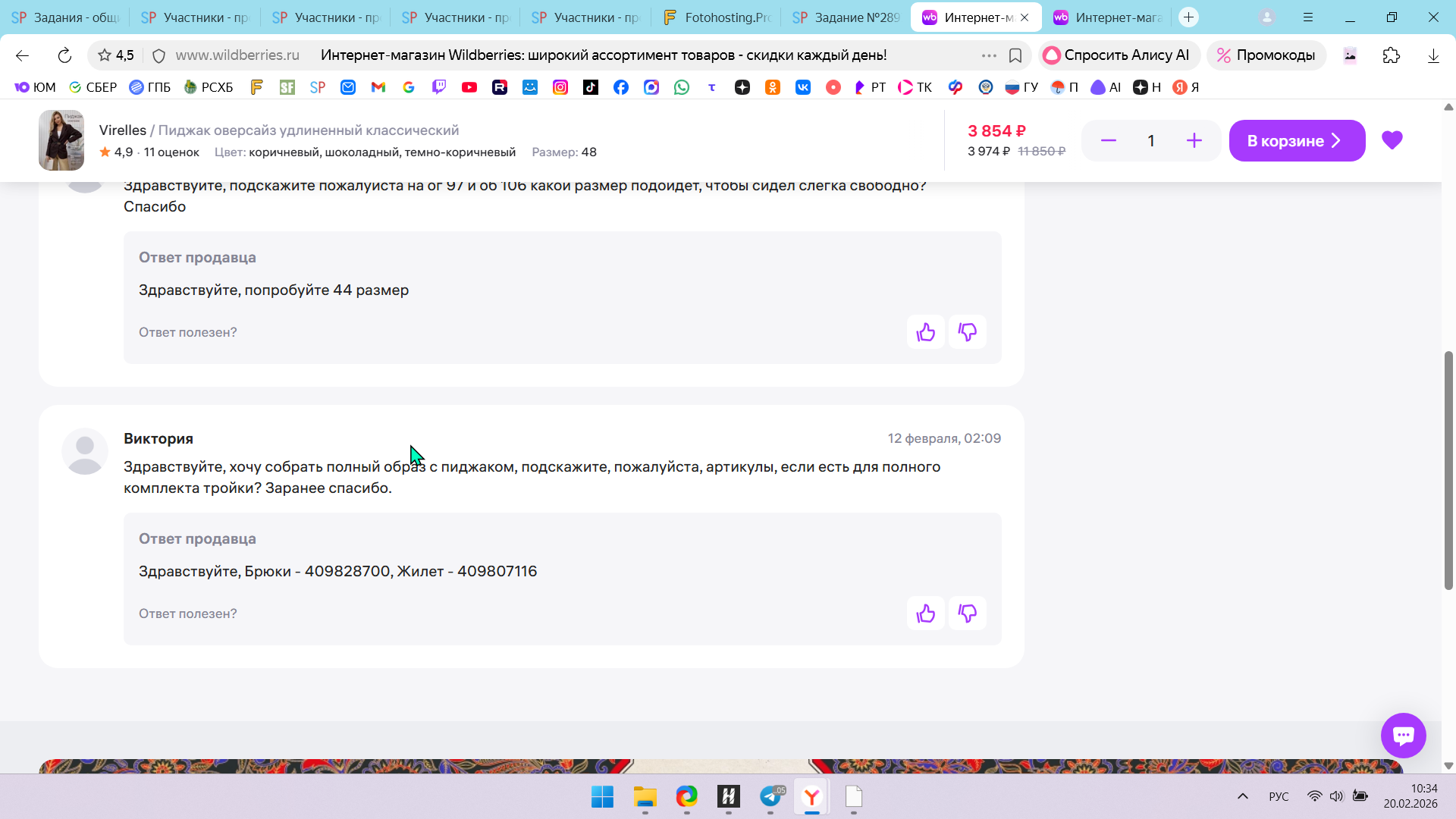Viewport: 1456px width, 819px height.
Task: Open the jacket product thumbnail
Action: pyautogui.click(x=61, y=140)
